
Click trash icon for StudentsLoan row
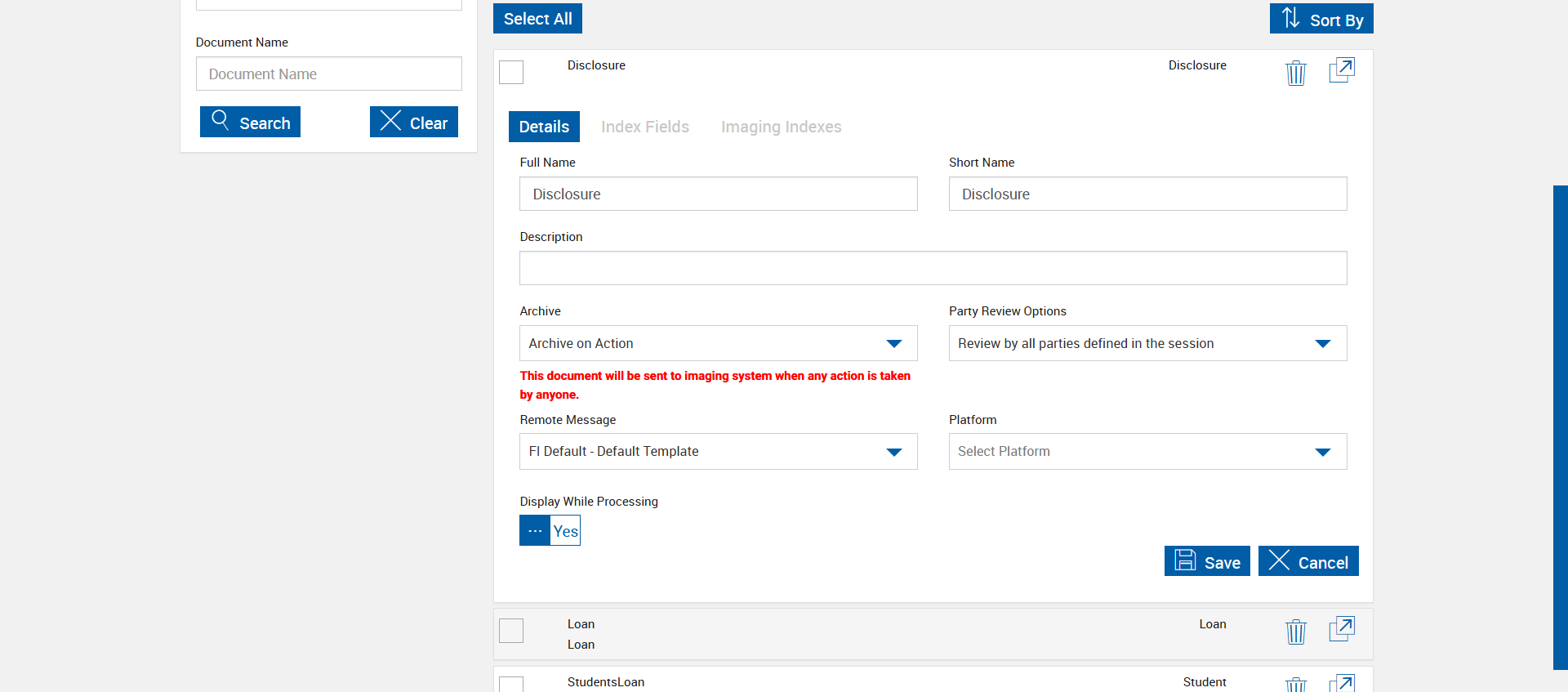click(1296, 685)
